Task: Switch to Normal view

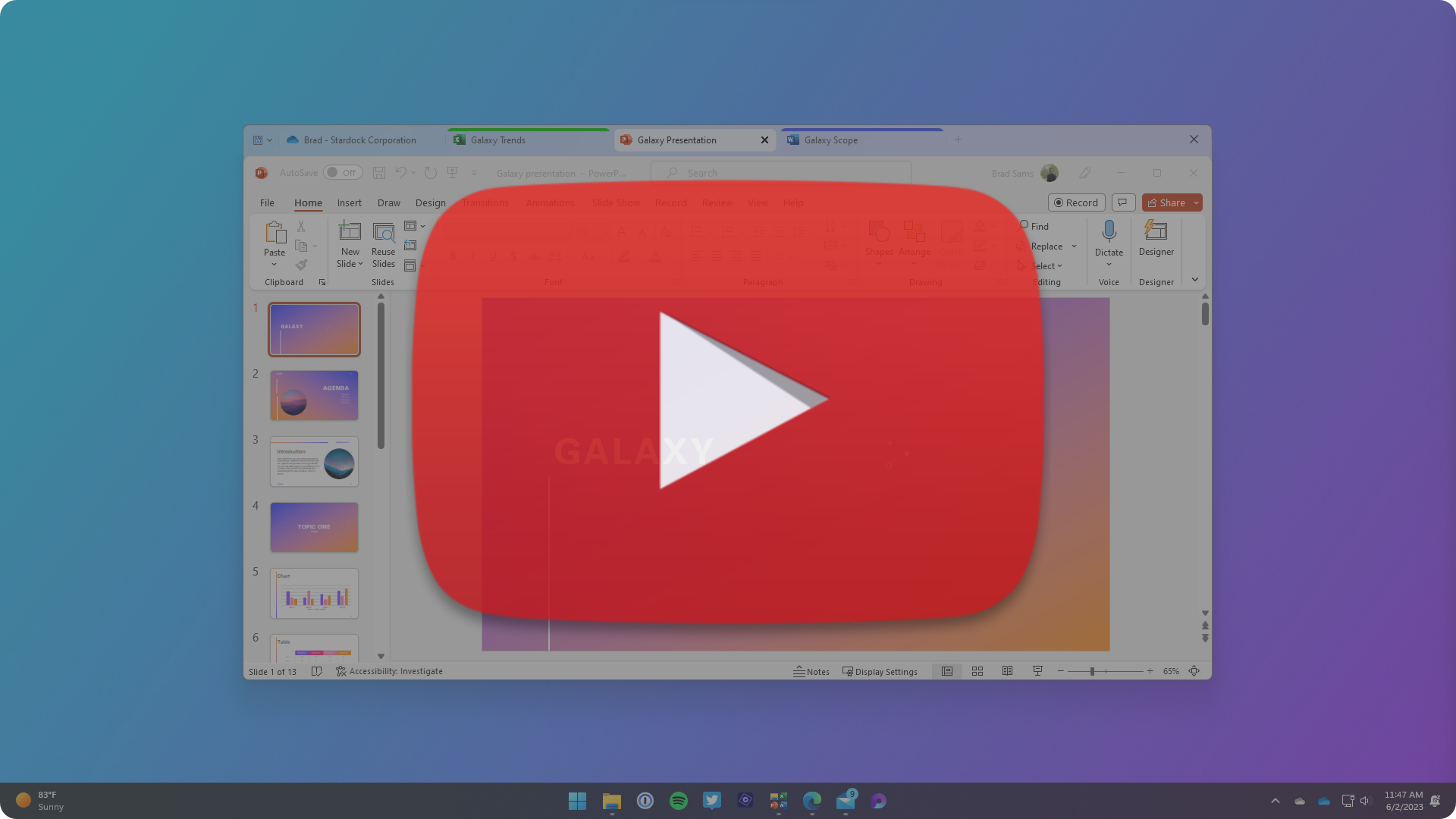Action: pyautogui.click(x=947, y=671)
